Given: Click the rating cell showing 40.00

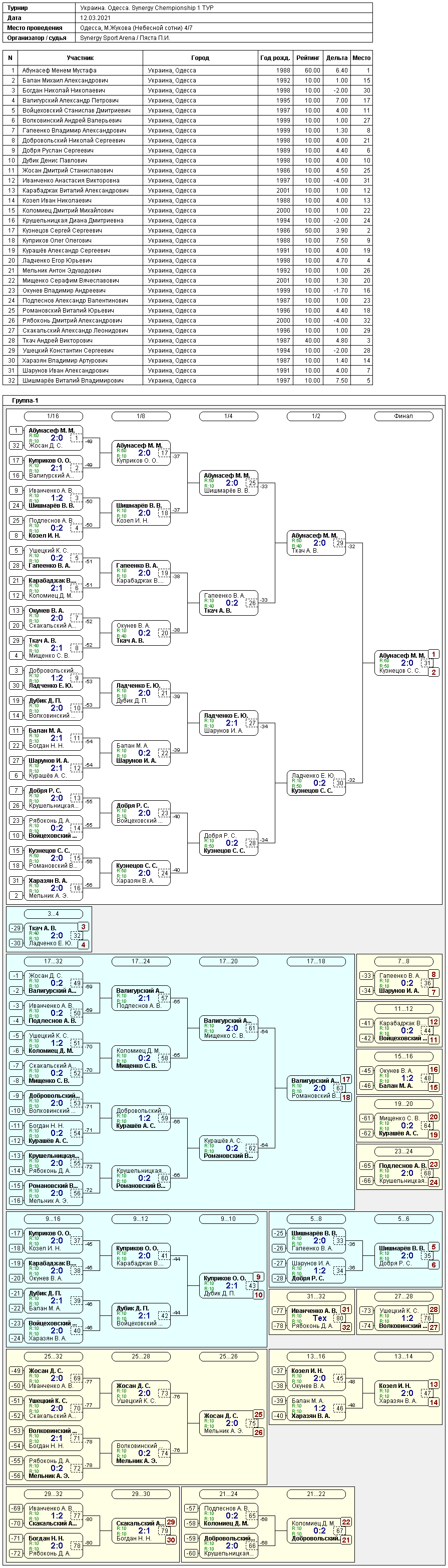Looking at the screenshot, I should click(312, 340).
